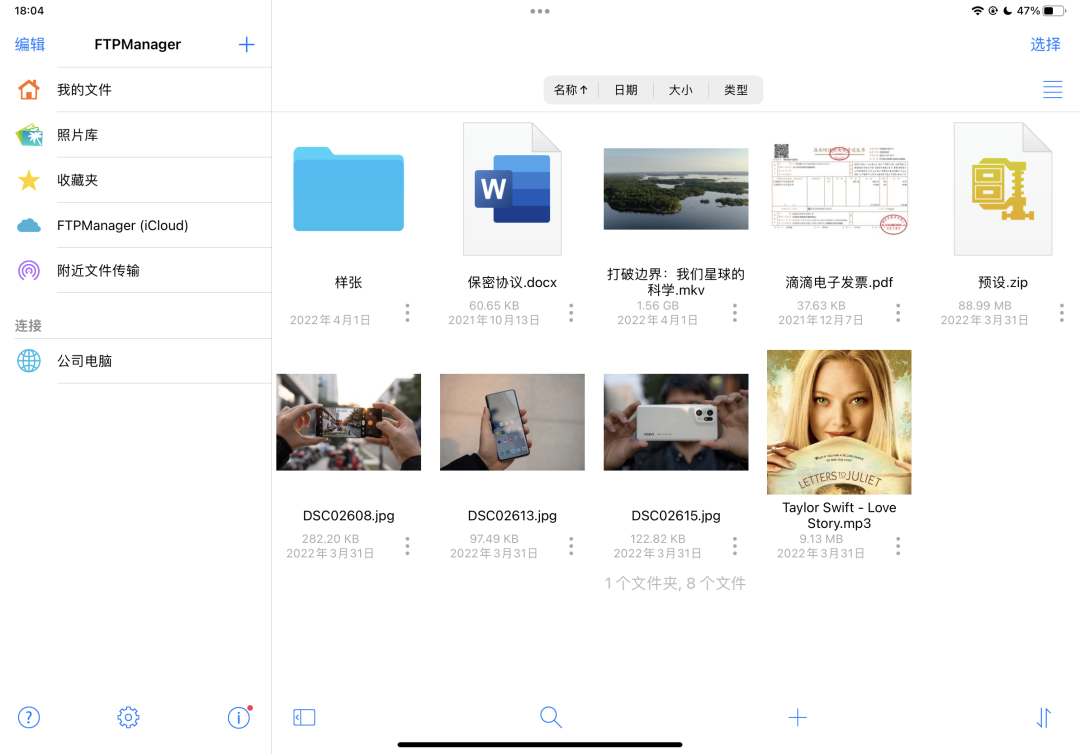The width and height of the screenshot is (1080, 754).
Task: Tap the 编辑 button in sidebar
Action: (x=30, y=44)
